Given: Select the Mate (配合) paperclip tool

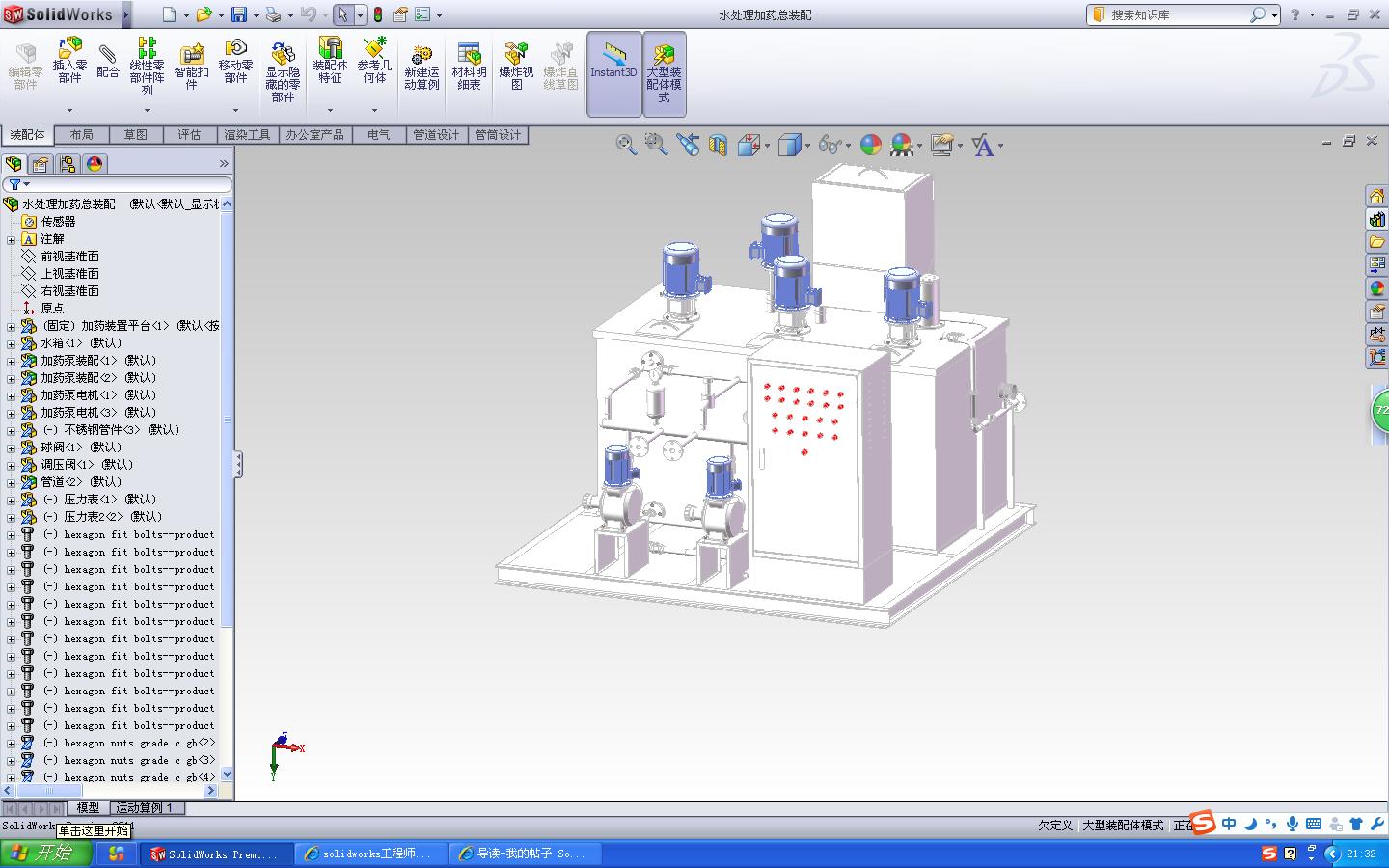Looking at the screenshot, I should pos(108,60).
